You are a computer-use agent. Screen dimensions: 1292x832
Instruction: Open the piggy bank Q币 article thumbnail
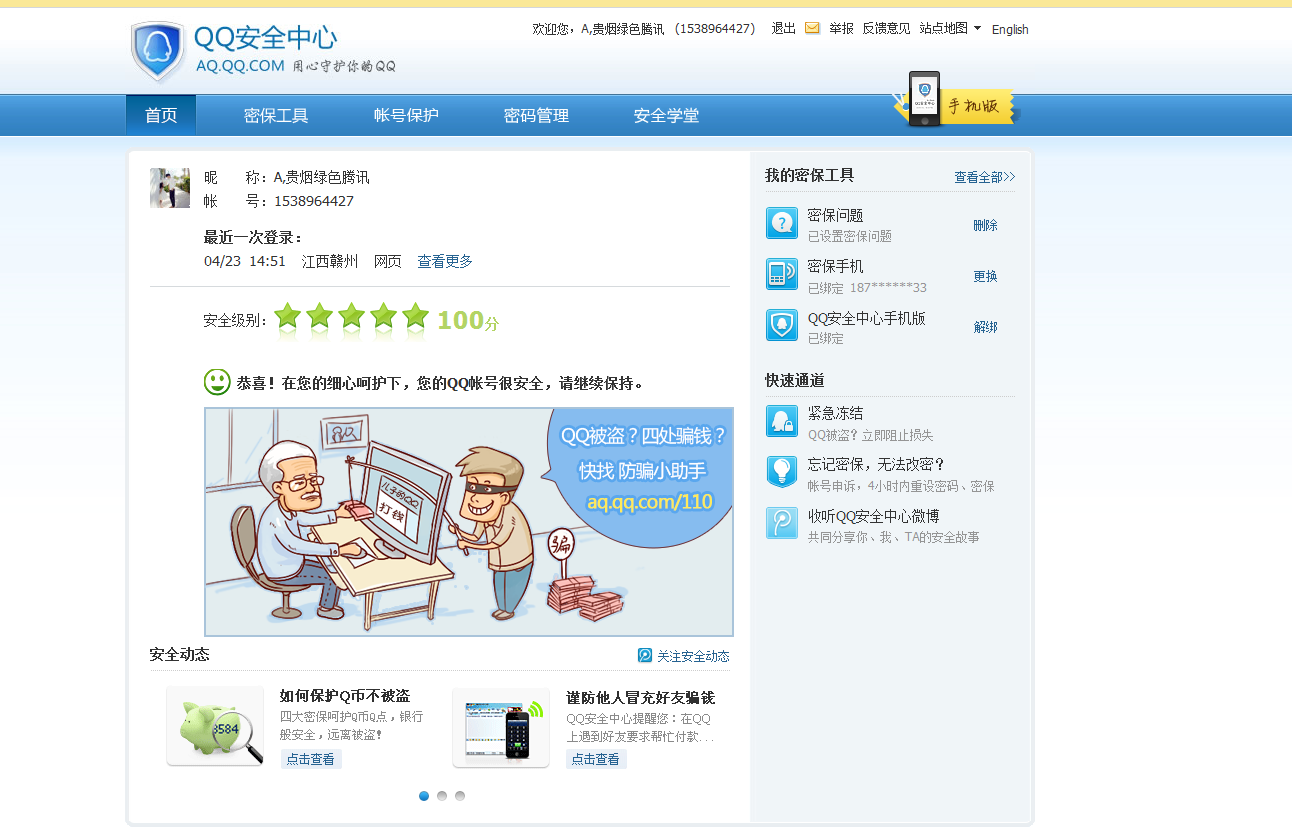tap(215, 727)
